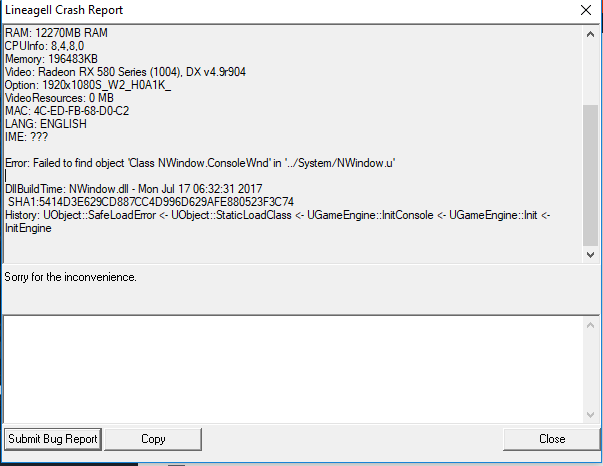Click the LANG: ENGLISH line

click(x=47, y=123)
